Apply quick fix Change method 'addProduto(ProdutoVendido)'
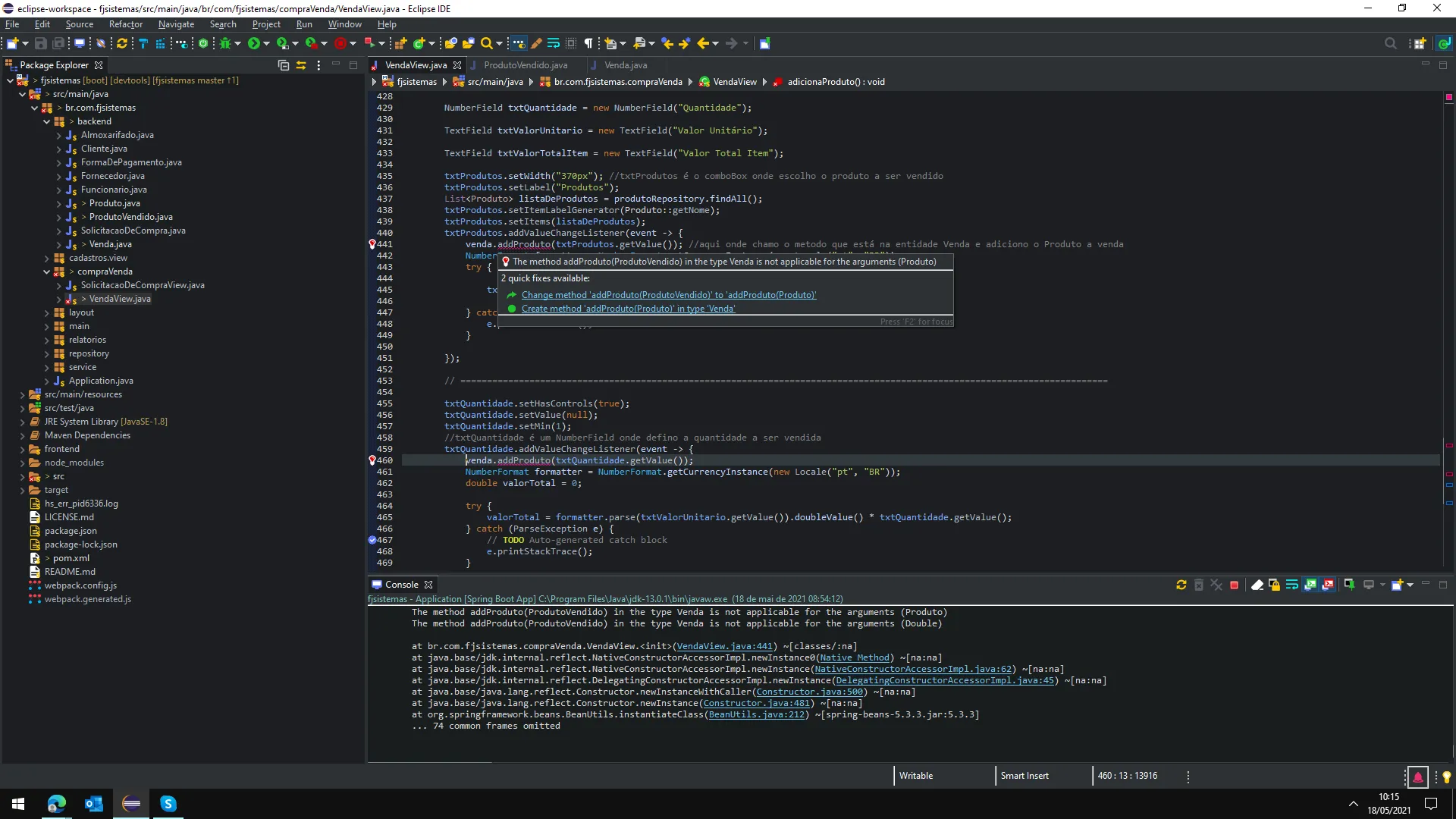 [669, 295]
